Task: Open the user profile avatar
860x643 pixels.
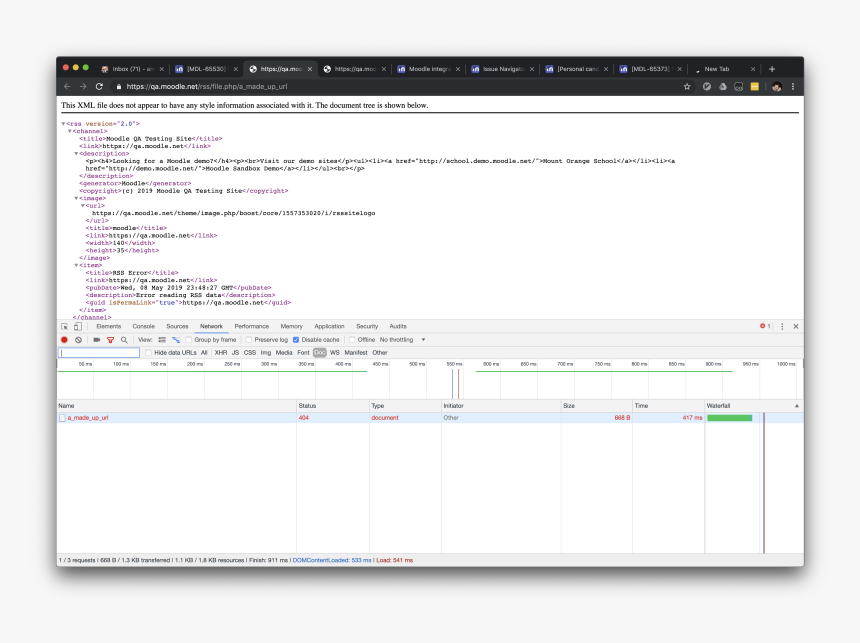Action: (777, 87)
